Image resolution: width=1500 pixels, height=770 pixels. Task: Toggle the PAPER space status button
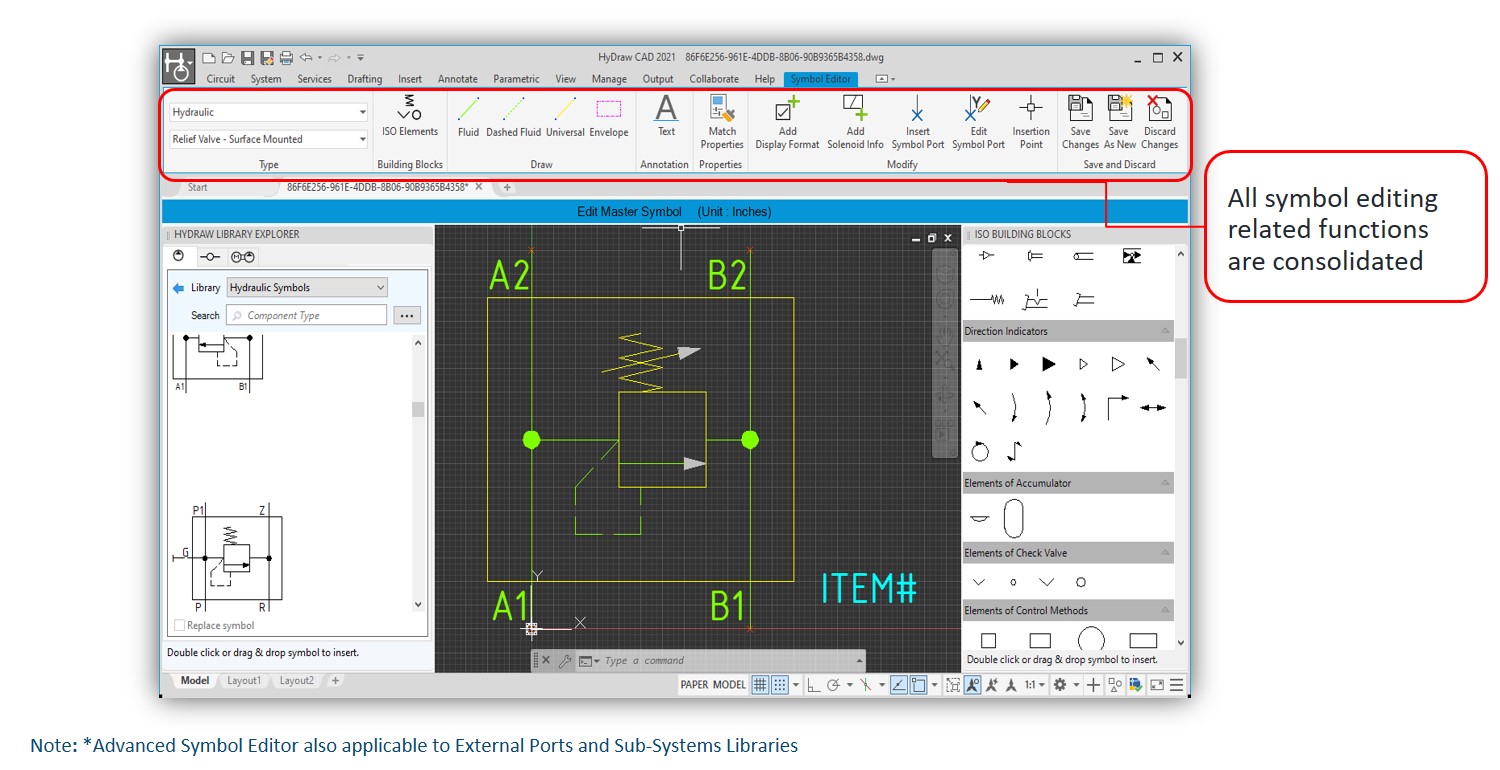tap(694, 685)
